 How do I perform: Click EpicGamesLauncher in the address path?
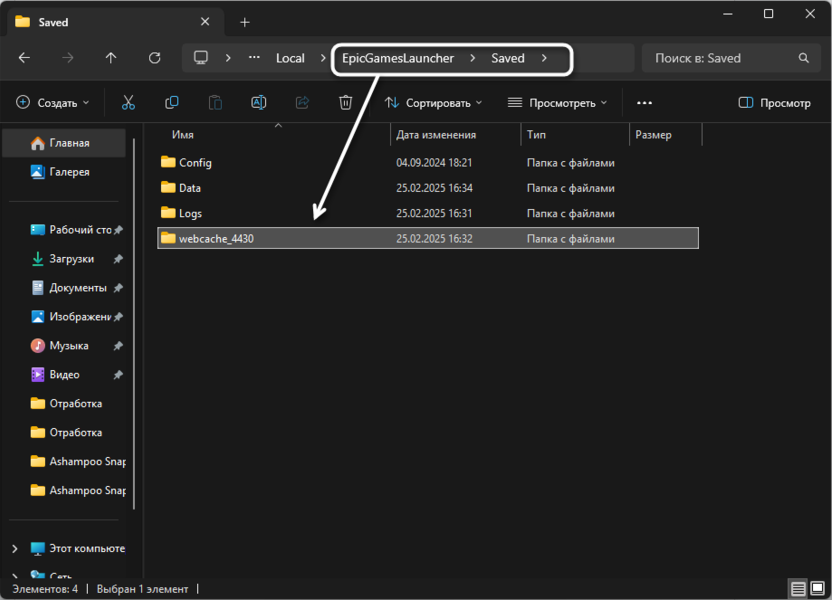tap(398, 58)
